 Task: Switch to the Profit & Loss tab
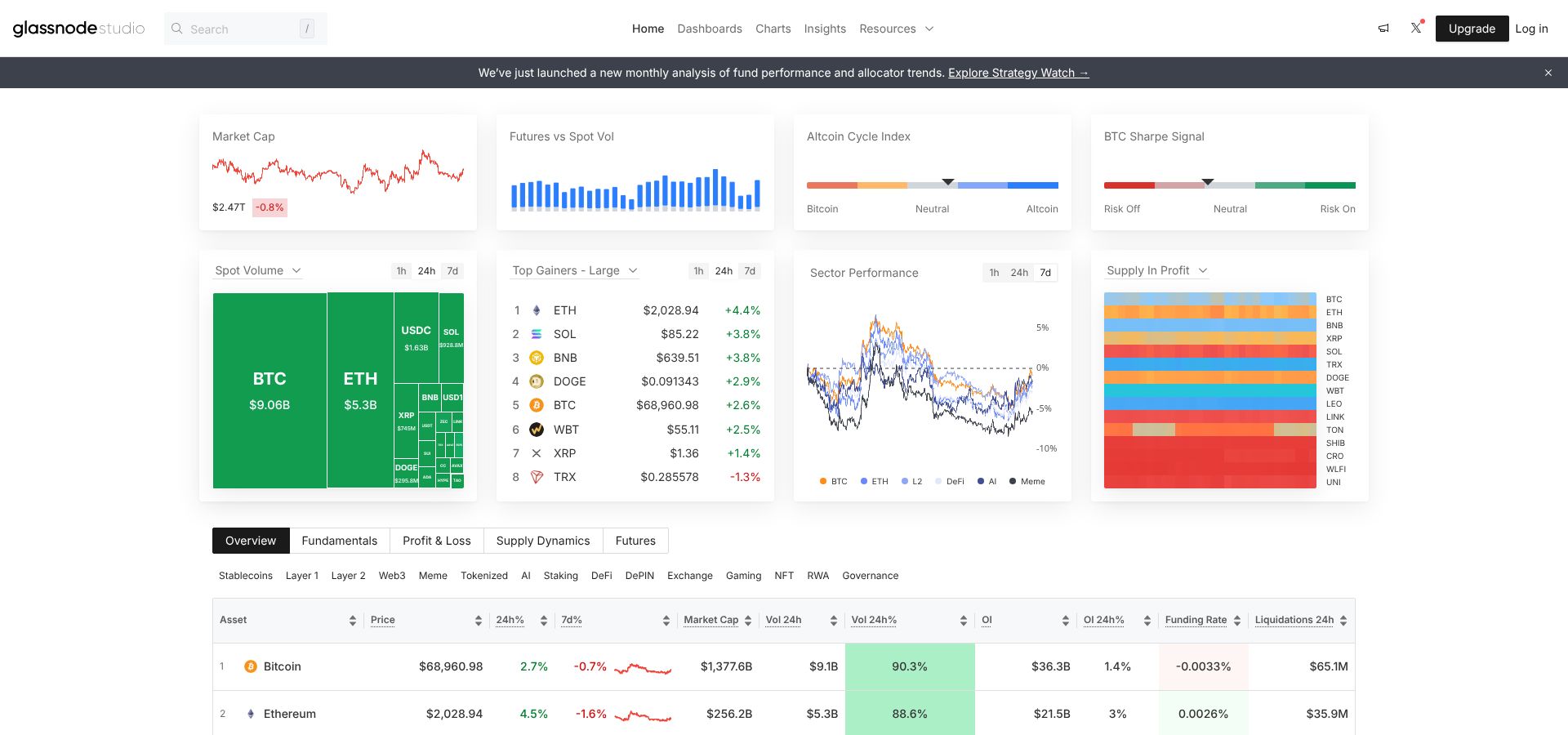coord(436,541)
